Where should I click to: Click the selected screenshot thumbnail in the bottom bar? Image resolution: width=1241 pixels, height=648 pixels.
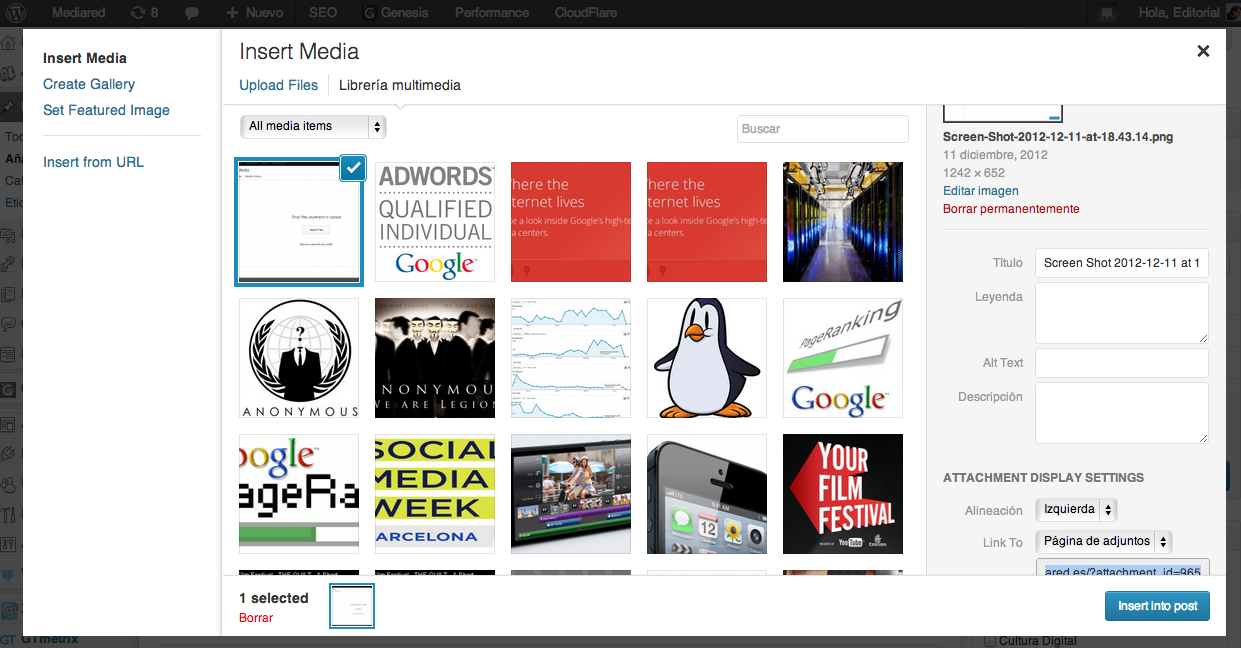pyautogui.click(x=352, y=606)
